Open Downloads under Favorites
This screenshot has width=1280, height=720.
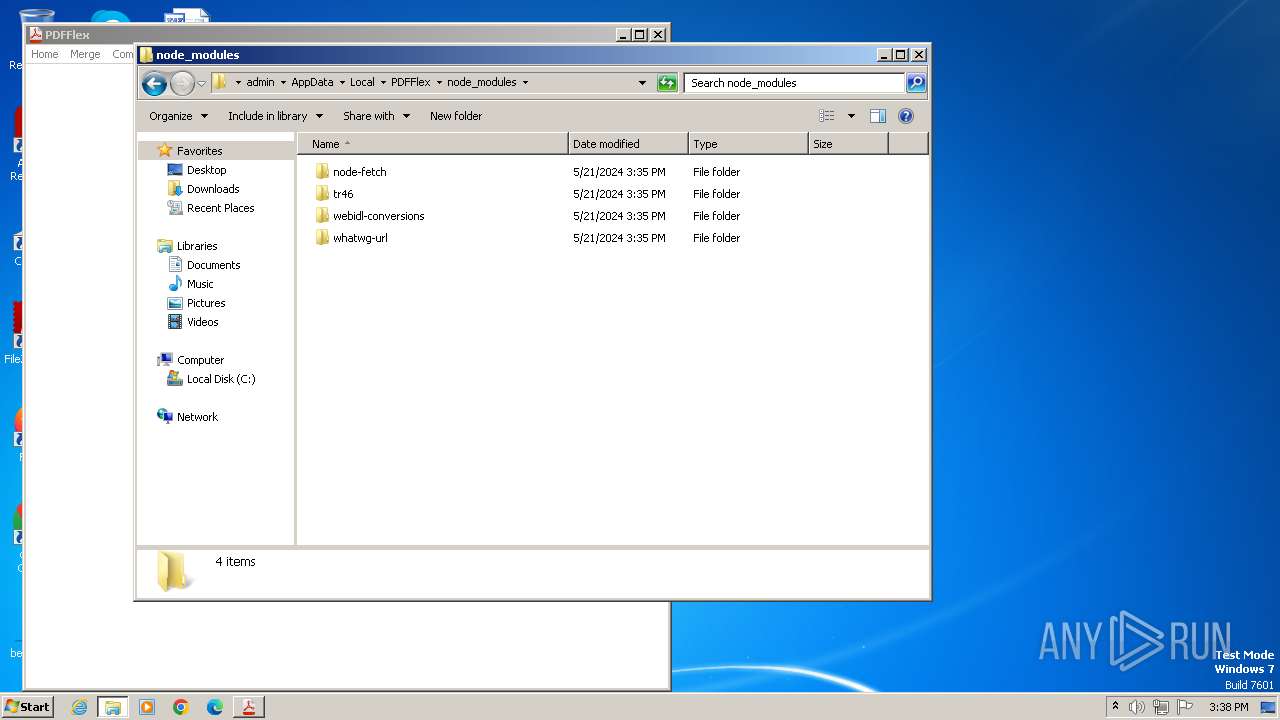pos(213,189)
